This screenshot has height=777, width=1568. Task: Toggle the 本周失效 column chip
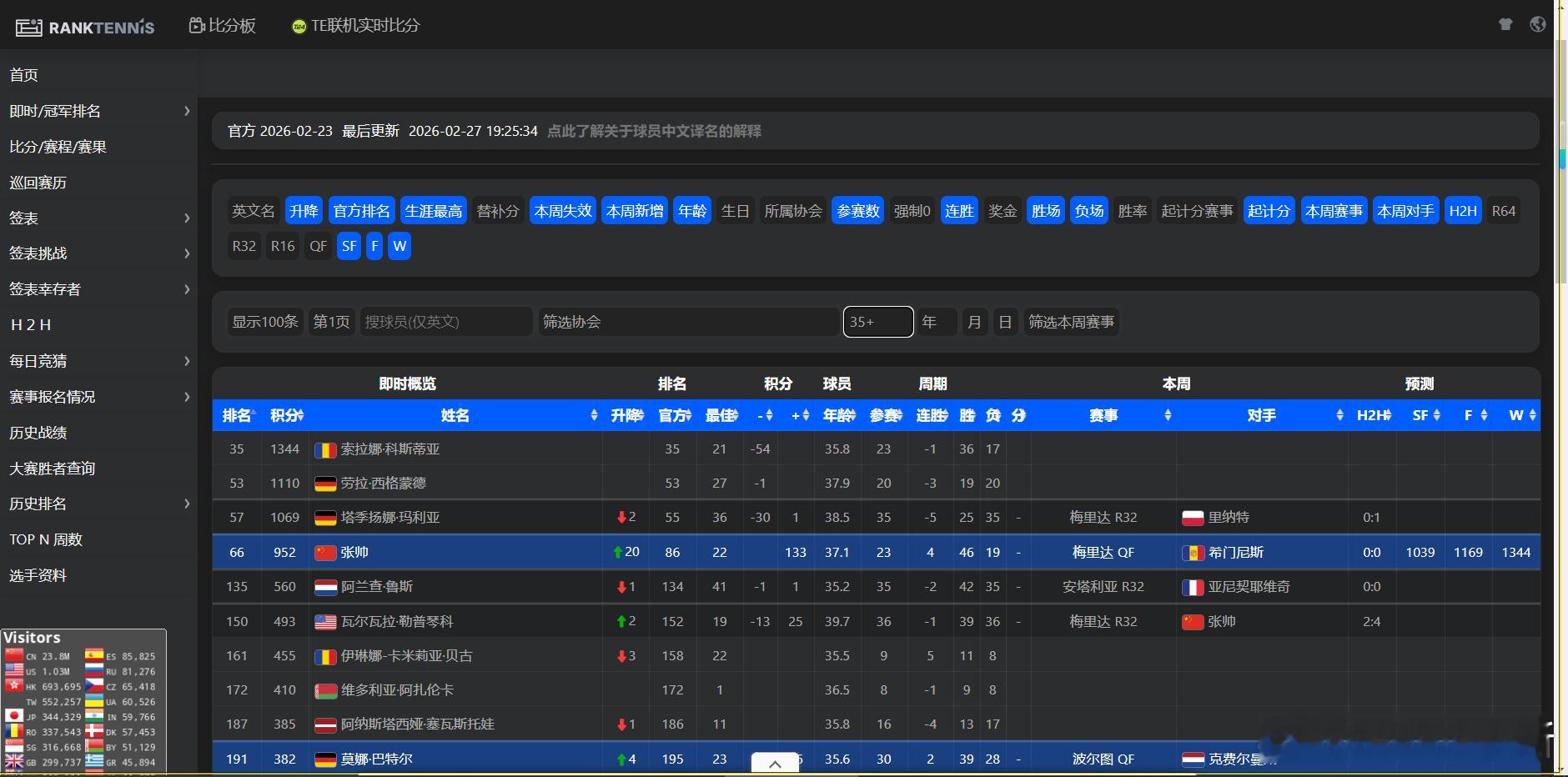pyautogui.click(x=563, y=211)
